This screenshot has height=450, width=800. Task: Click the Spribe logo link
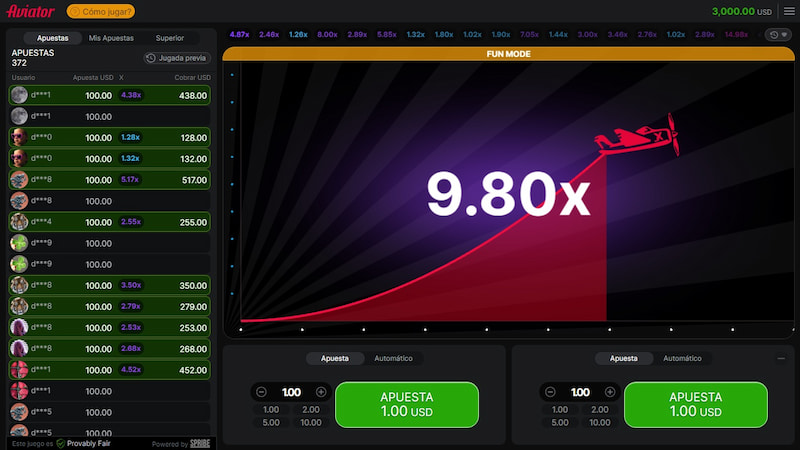[200, 443]
